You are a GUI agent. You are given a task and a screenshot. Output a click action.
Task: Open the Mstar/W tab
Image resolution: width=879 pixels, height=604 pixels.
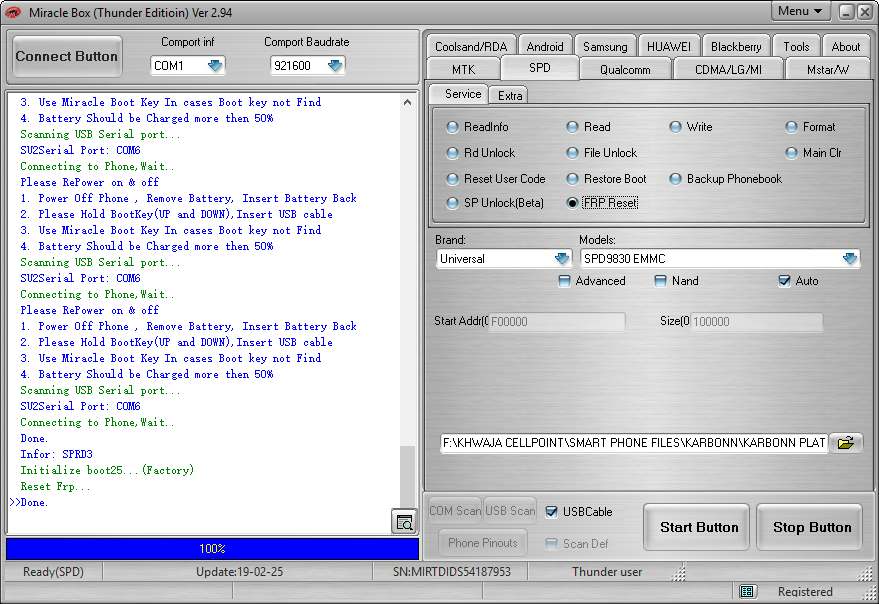[x=828, y=70]
